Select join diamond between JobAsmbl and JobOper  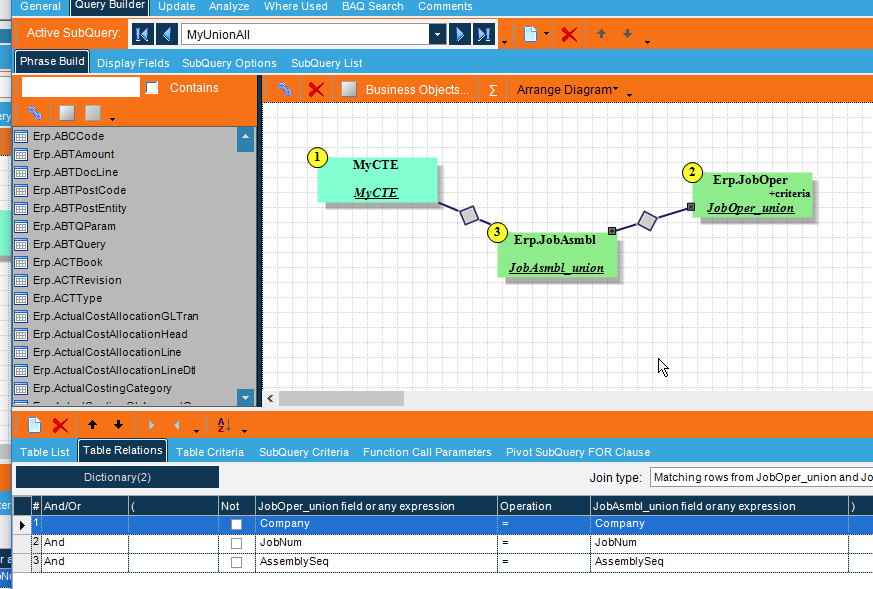click(x=647, y=220)
